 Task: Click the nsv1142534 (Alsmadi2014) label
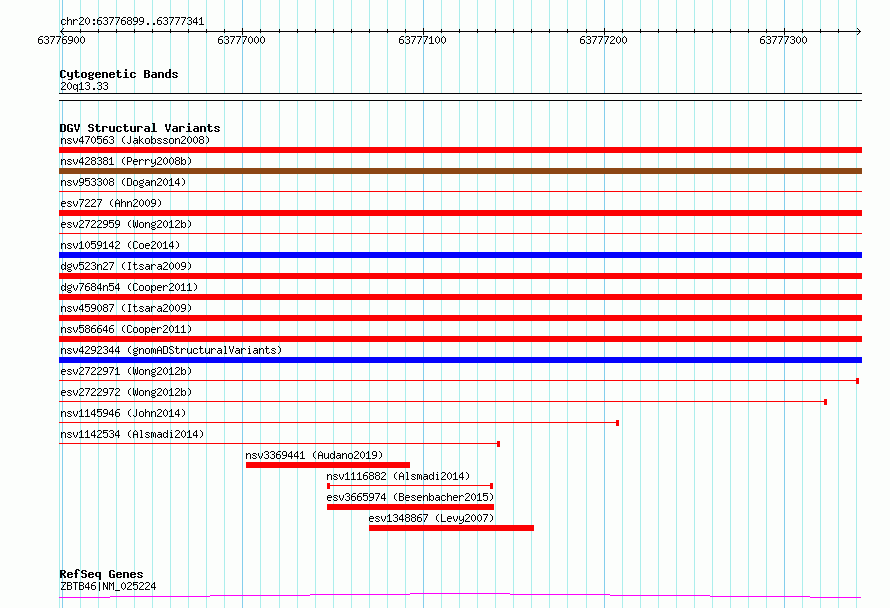point(132,434)
